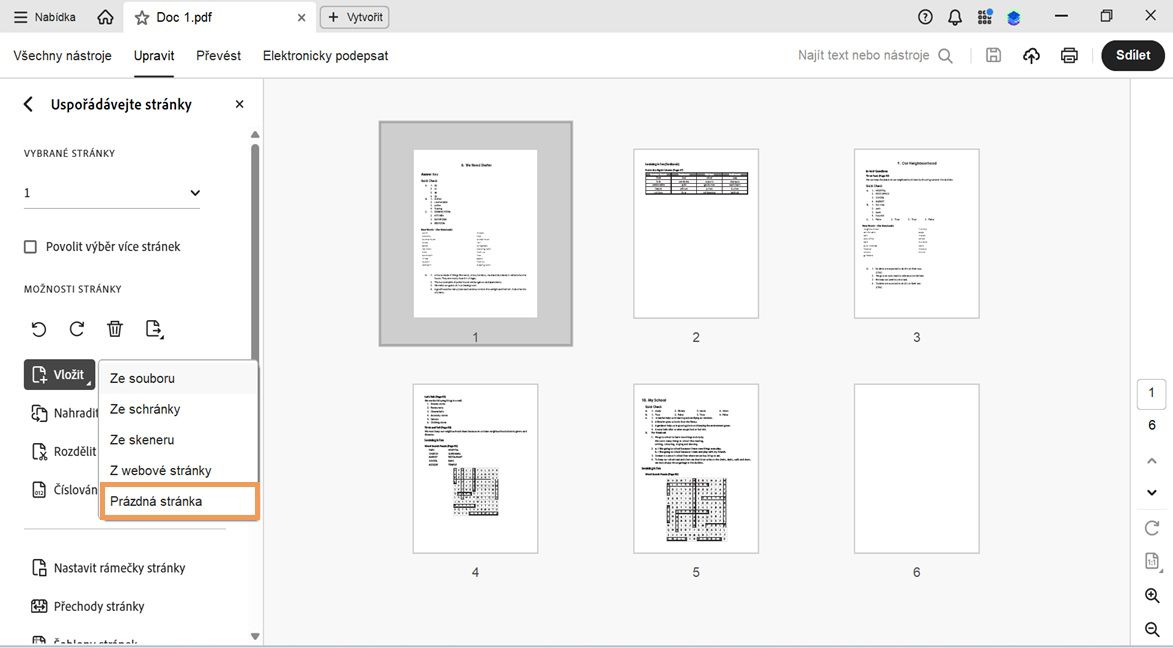Go to previous page up chevron

tap(1152, 461)
